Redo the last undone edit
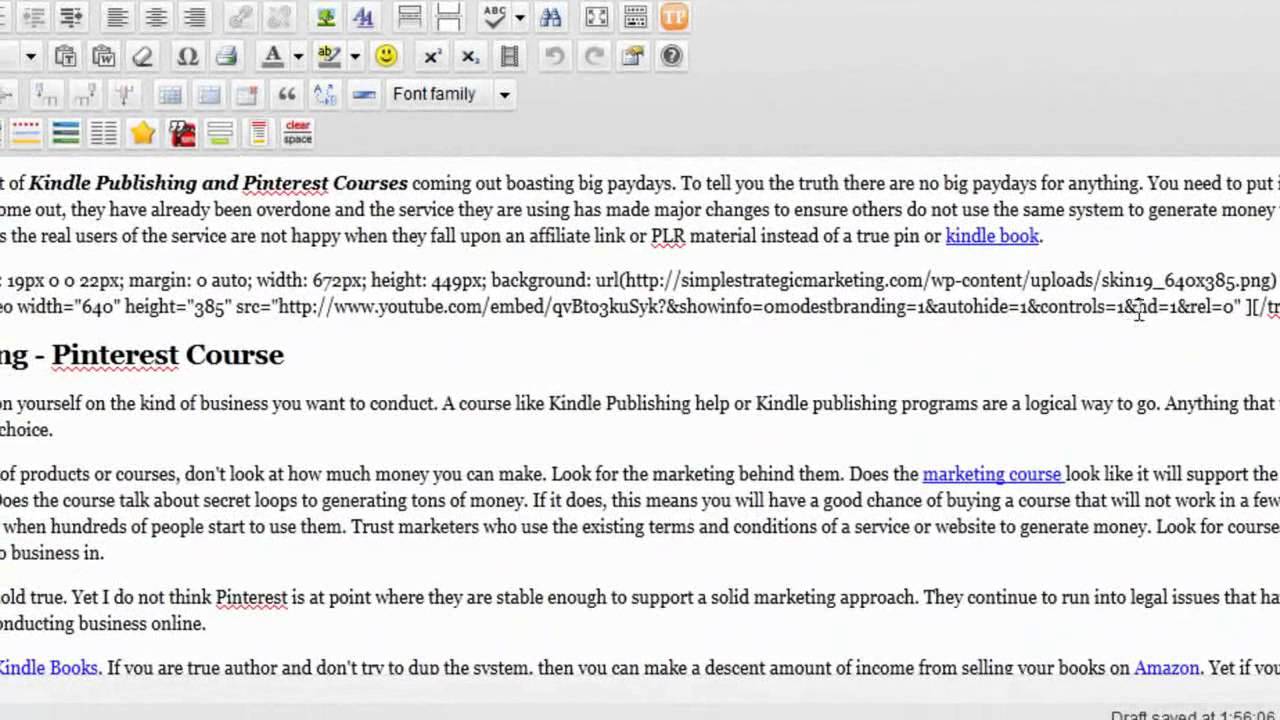 [594, 56]
